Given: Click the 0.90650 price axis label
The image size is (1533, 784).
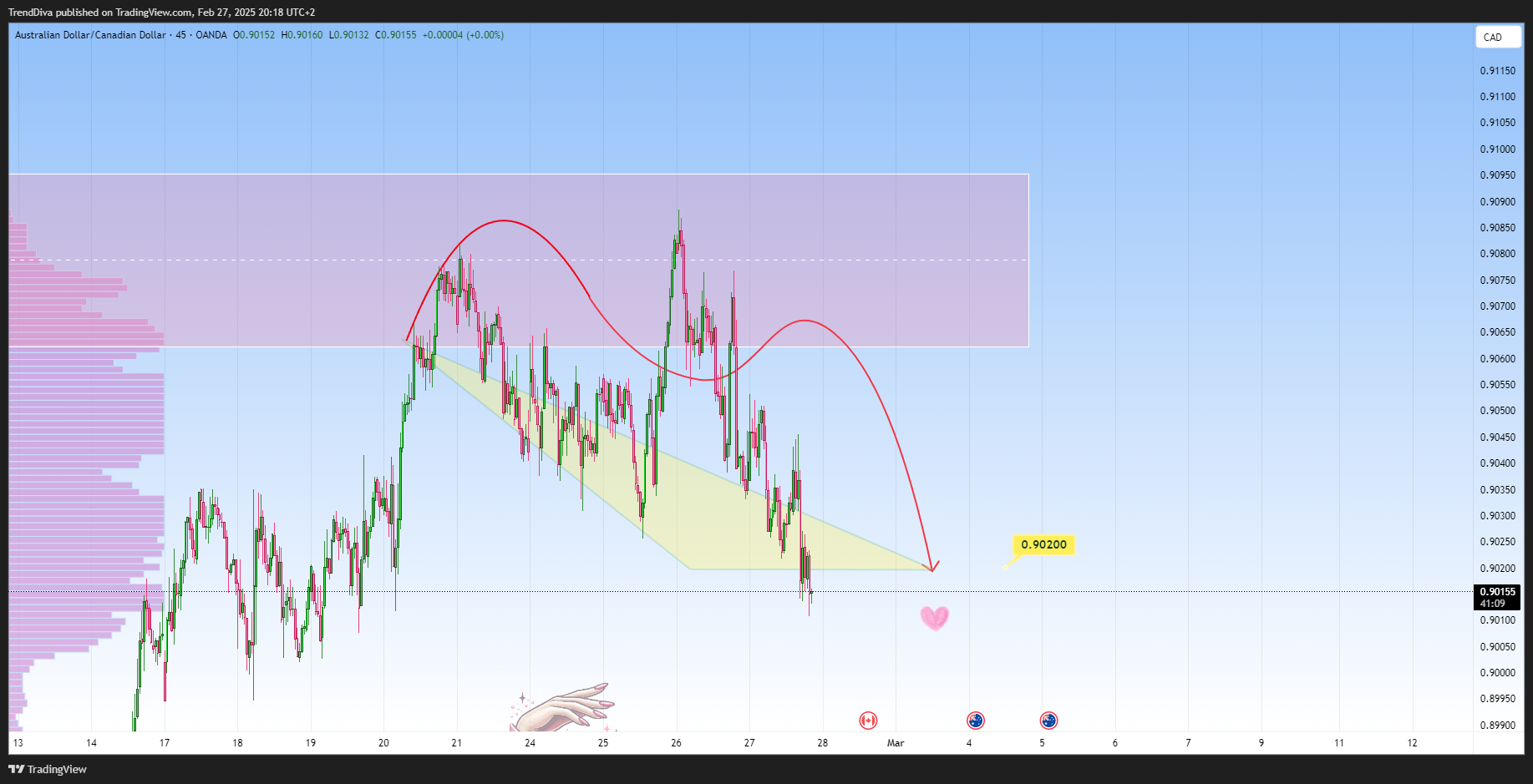Looking at the screenshot, I should click(x=1497, y=332).
